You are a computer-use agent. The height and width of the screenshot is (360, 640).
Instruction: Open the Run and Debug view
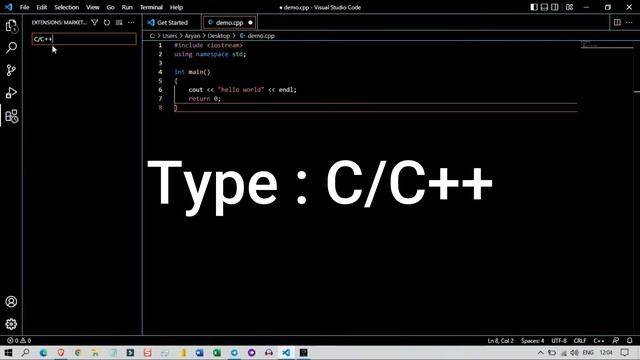pyautogui.click(x=11, y=93)
